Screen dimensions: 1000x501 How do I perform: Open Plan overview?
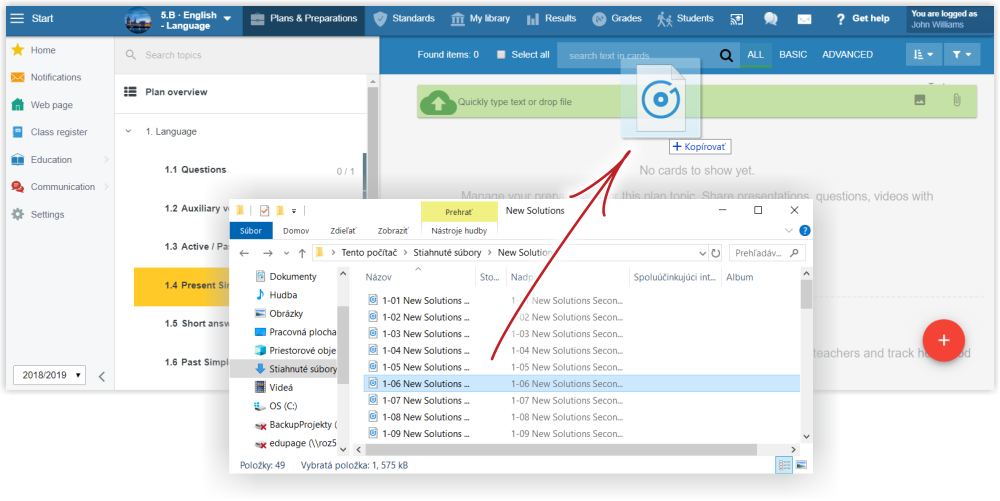(x=176, y=92)
